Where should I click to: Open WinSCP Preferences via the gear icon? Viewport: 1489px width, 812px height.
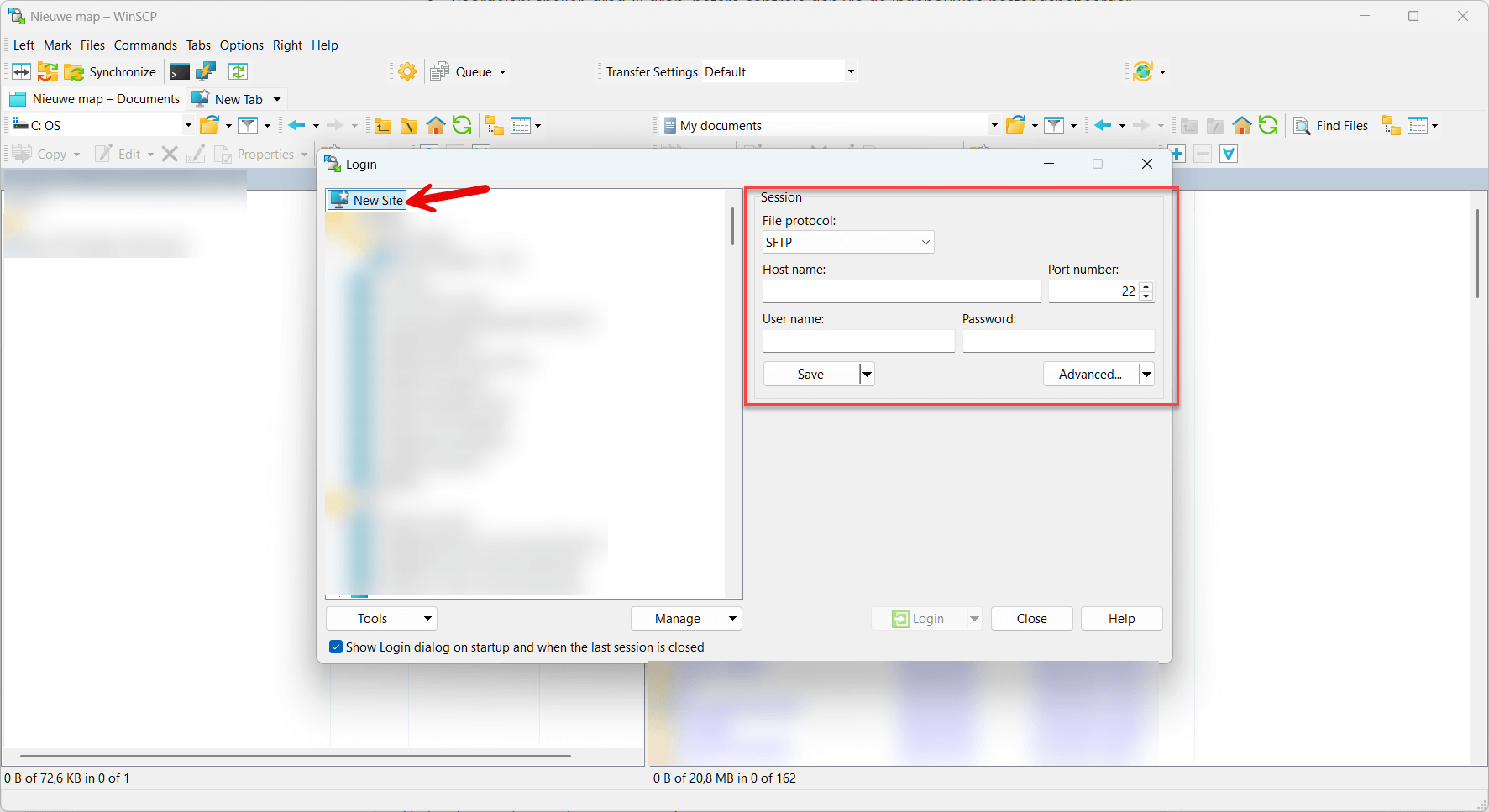click(406, 71)
